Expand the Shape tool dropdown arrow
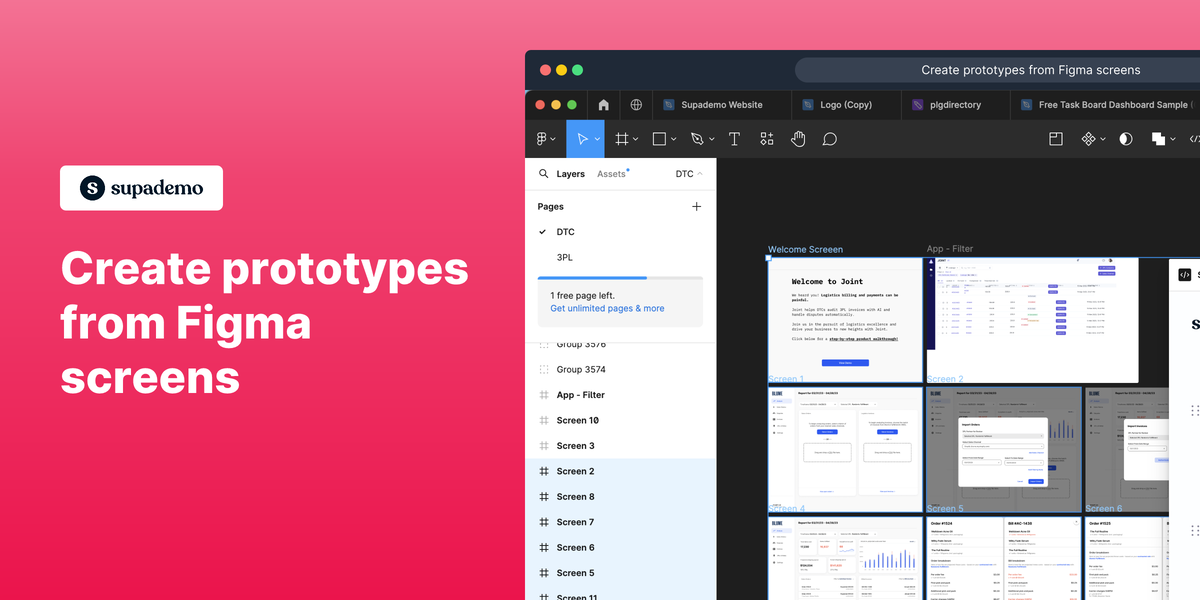This screenshot has height=600, width=1200. point(673,138)
